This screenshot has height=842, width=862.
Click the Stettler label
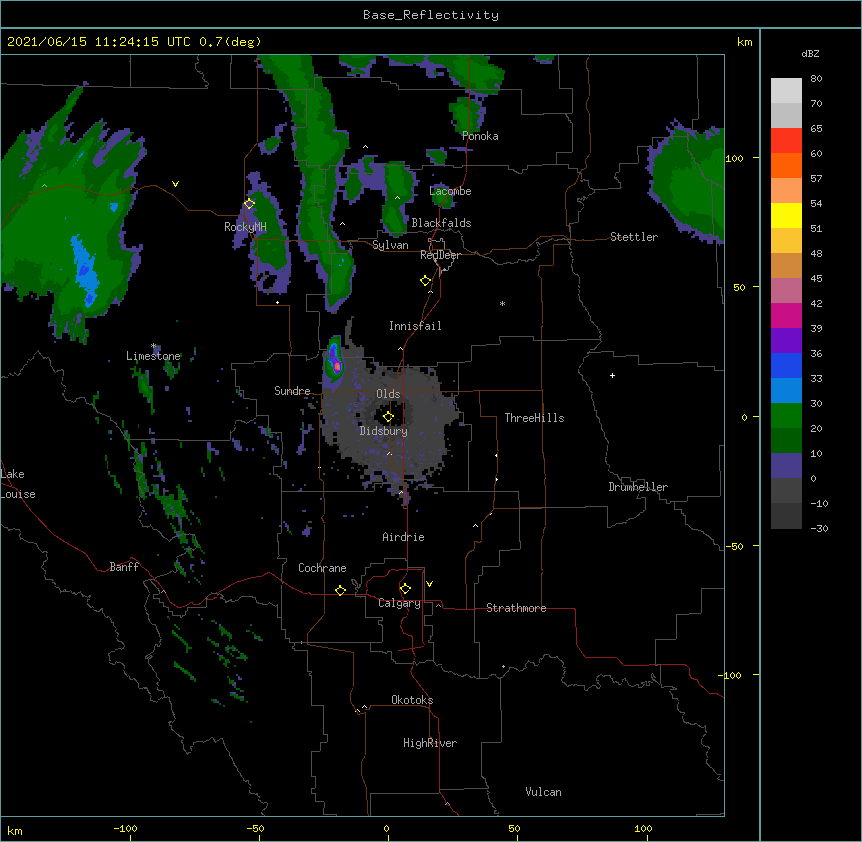point(634,237)
